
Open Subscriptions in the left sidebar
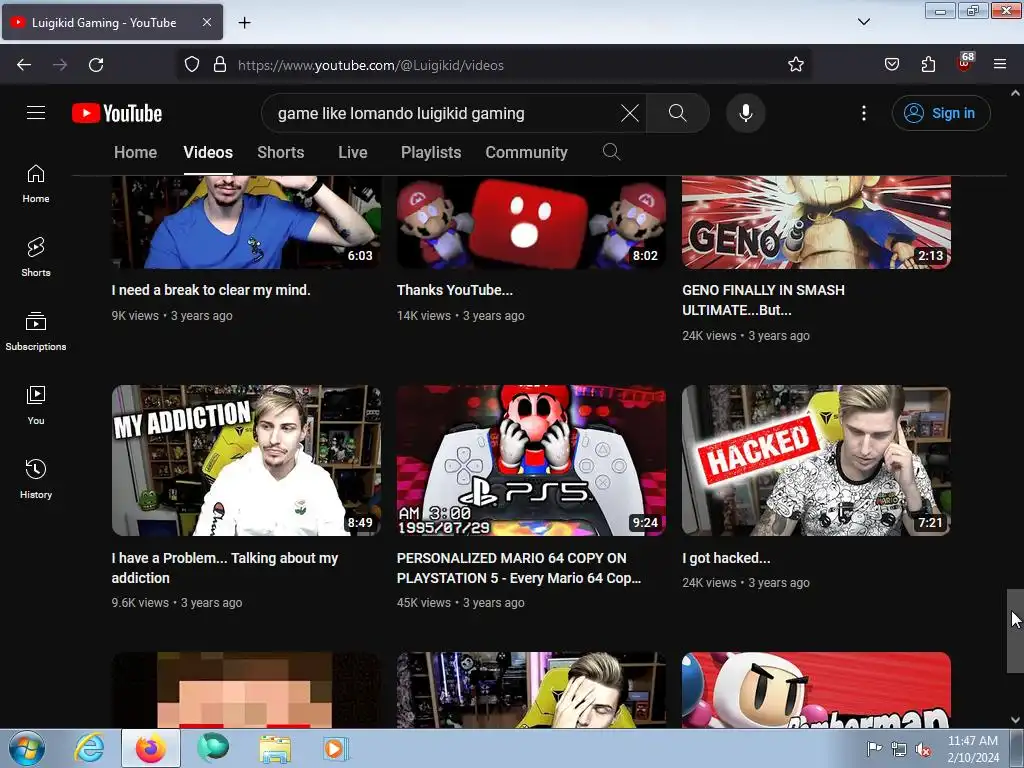click(36, 331)
